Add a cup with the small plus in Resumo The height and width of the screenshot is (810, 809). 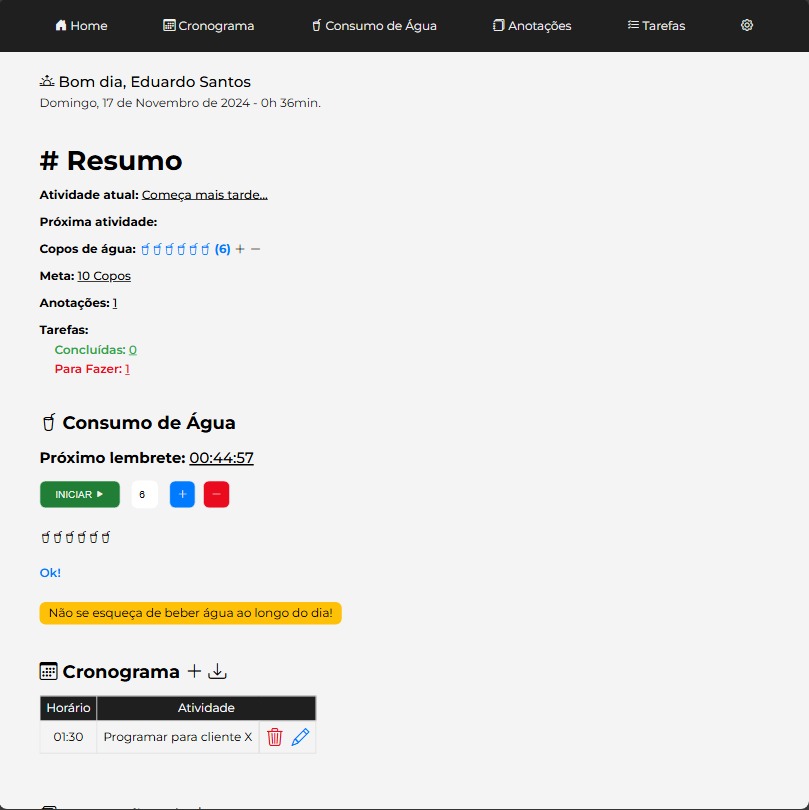[240, 249]
